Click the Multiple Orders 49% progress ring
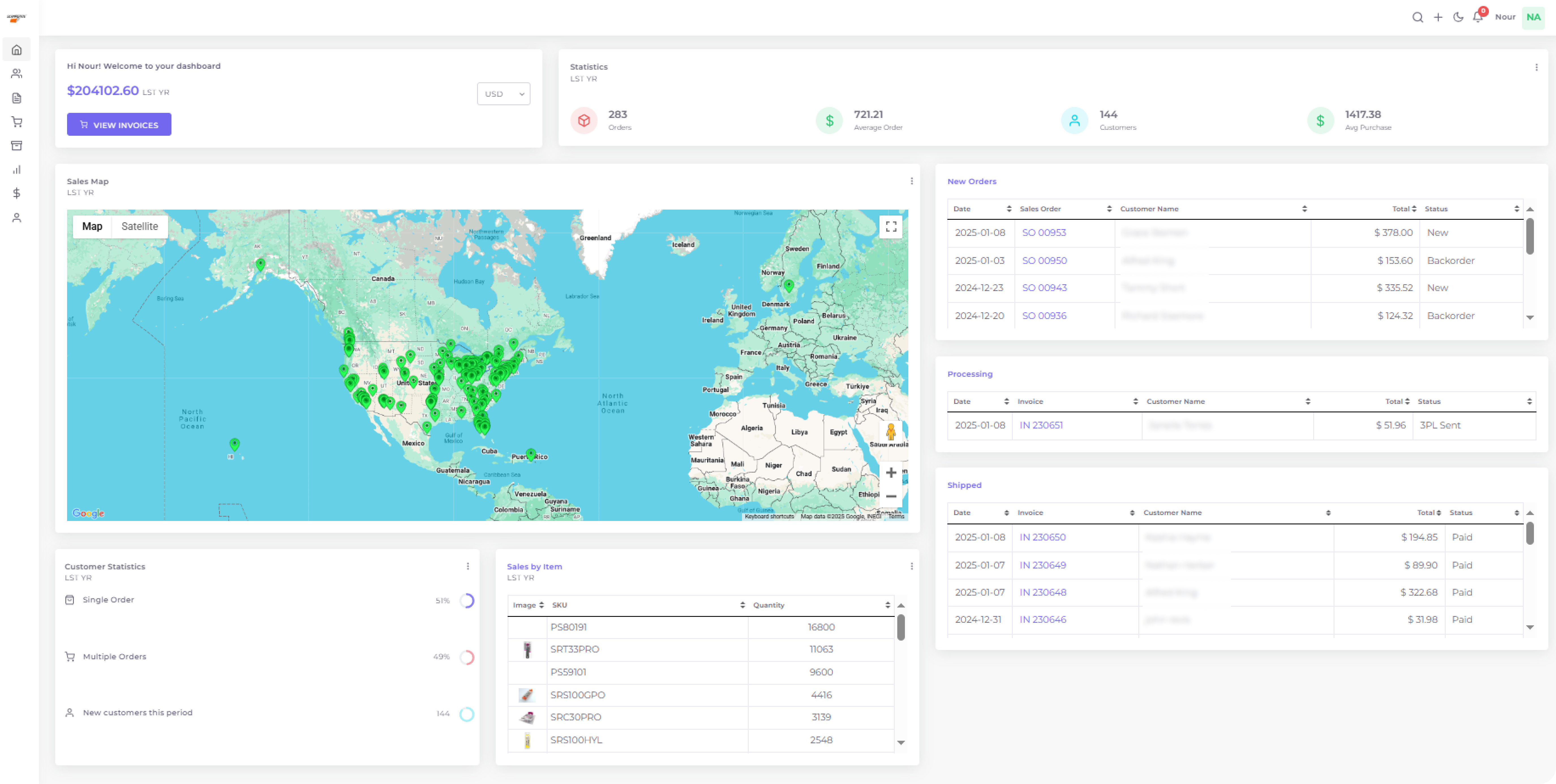The width and height of the screenshot is (1556, 784). (x=467, y=657)
